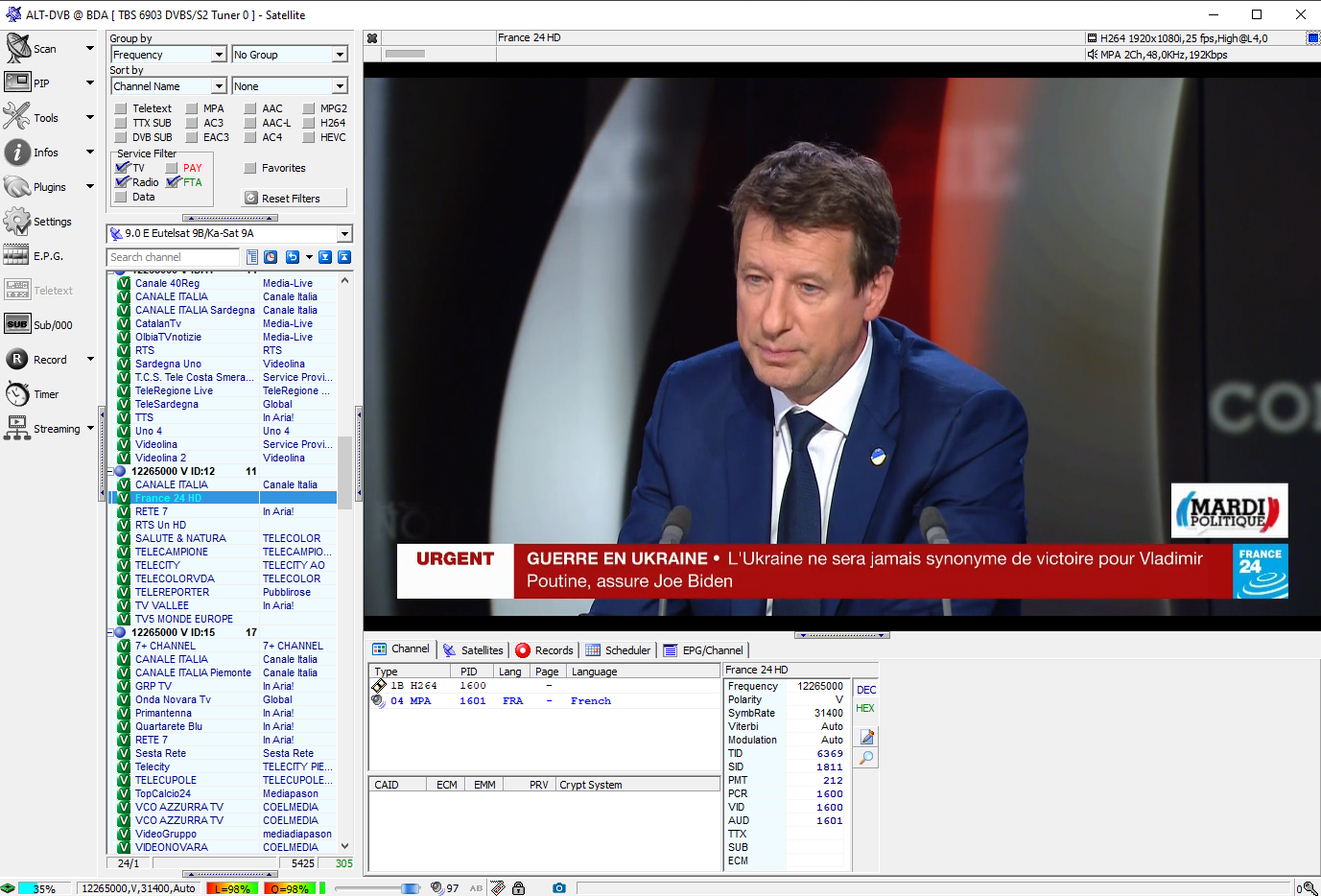Click the expand-all down arrow icon
This screenshot has width=1321, height=896.
pyautogui.click(x=325, y=257)
